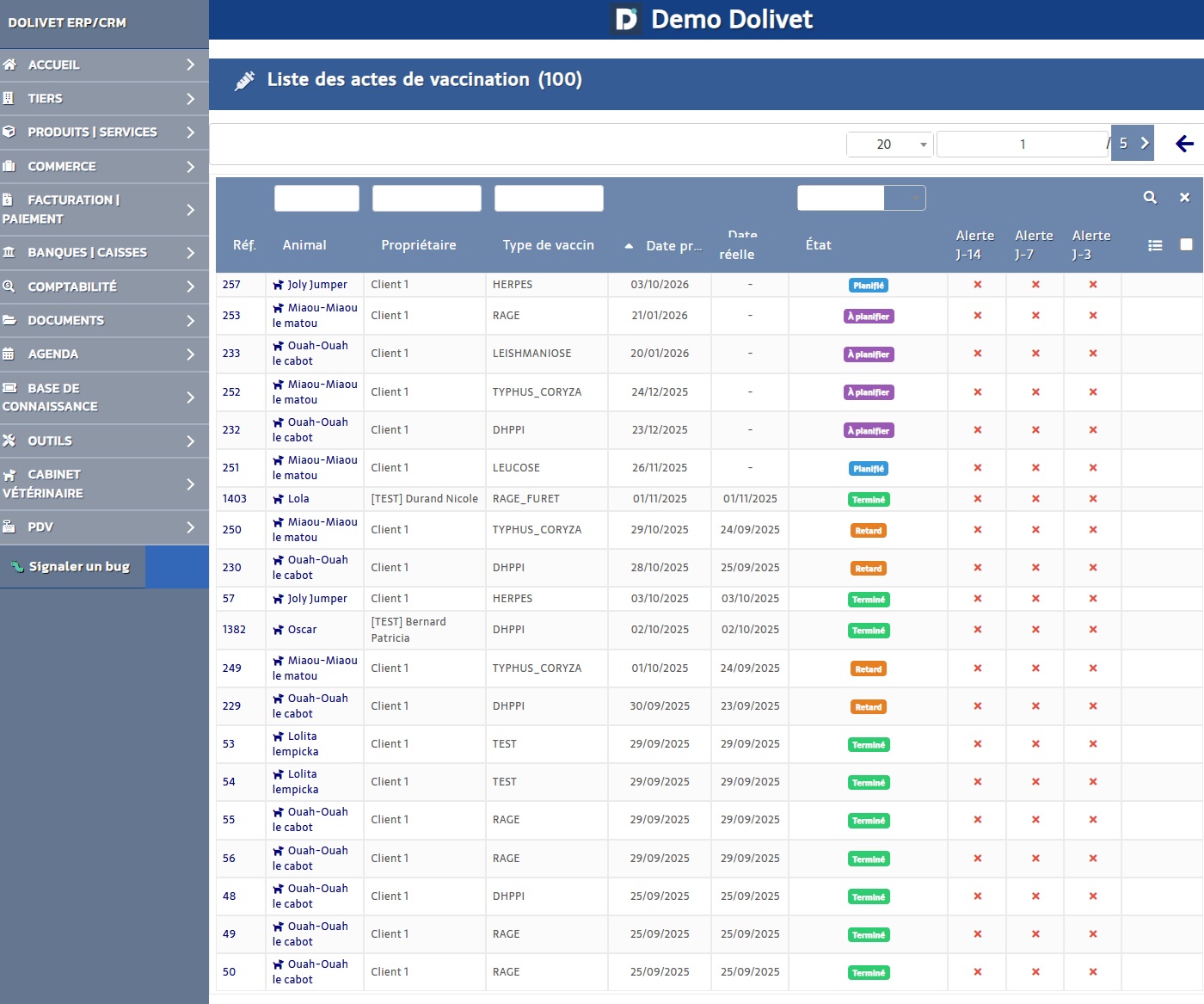Toggle Alerte J-3 for row 1403
The image size is (1204, 1004).
[x=1092, y=499]
